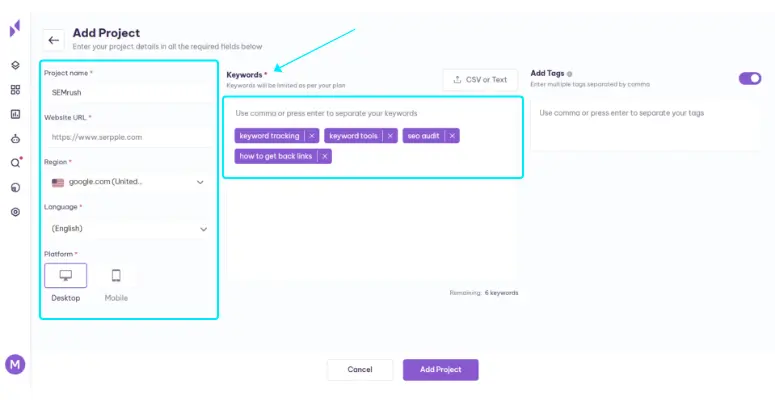The width and height of the screenshot is (775, 400).
Task: Click the 'Remaining: 6 keywords' text
Action: pos(484,293)
